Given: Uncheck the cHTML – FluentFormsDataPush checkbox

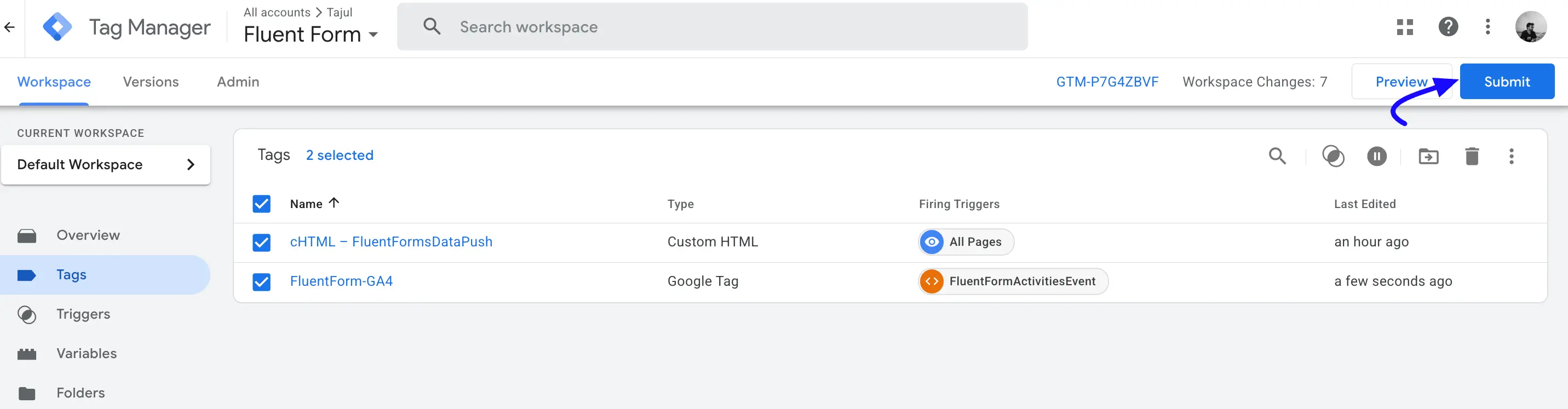Looking at the screenshot, I should tap(262, 242).
